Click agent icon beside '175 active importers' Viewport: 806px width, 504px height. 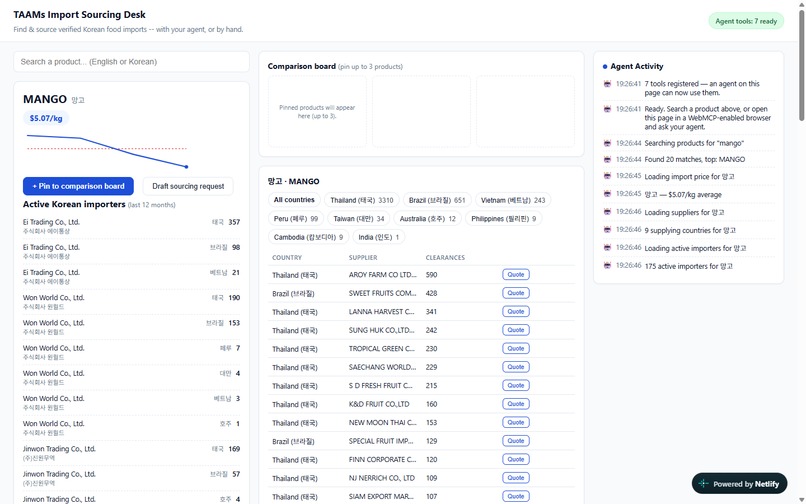point(607,266)
